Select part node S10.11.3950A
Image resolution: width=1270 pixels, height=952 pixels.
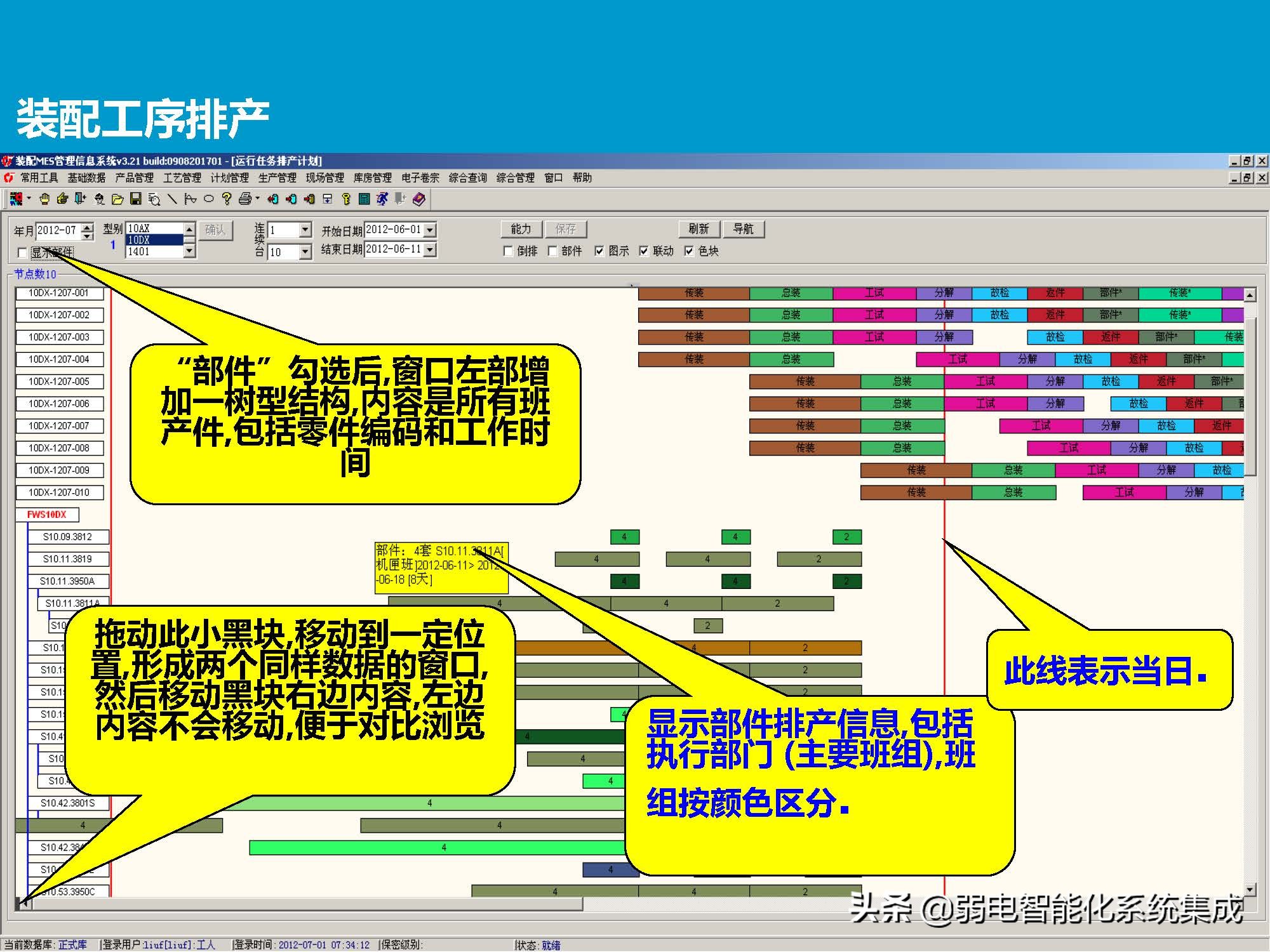tap(67, 581)
